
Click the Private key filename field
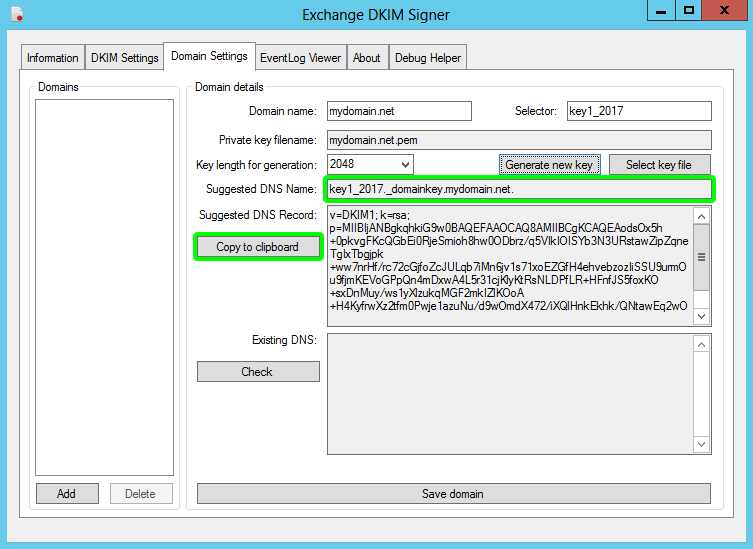(519, 140)
